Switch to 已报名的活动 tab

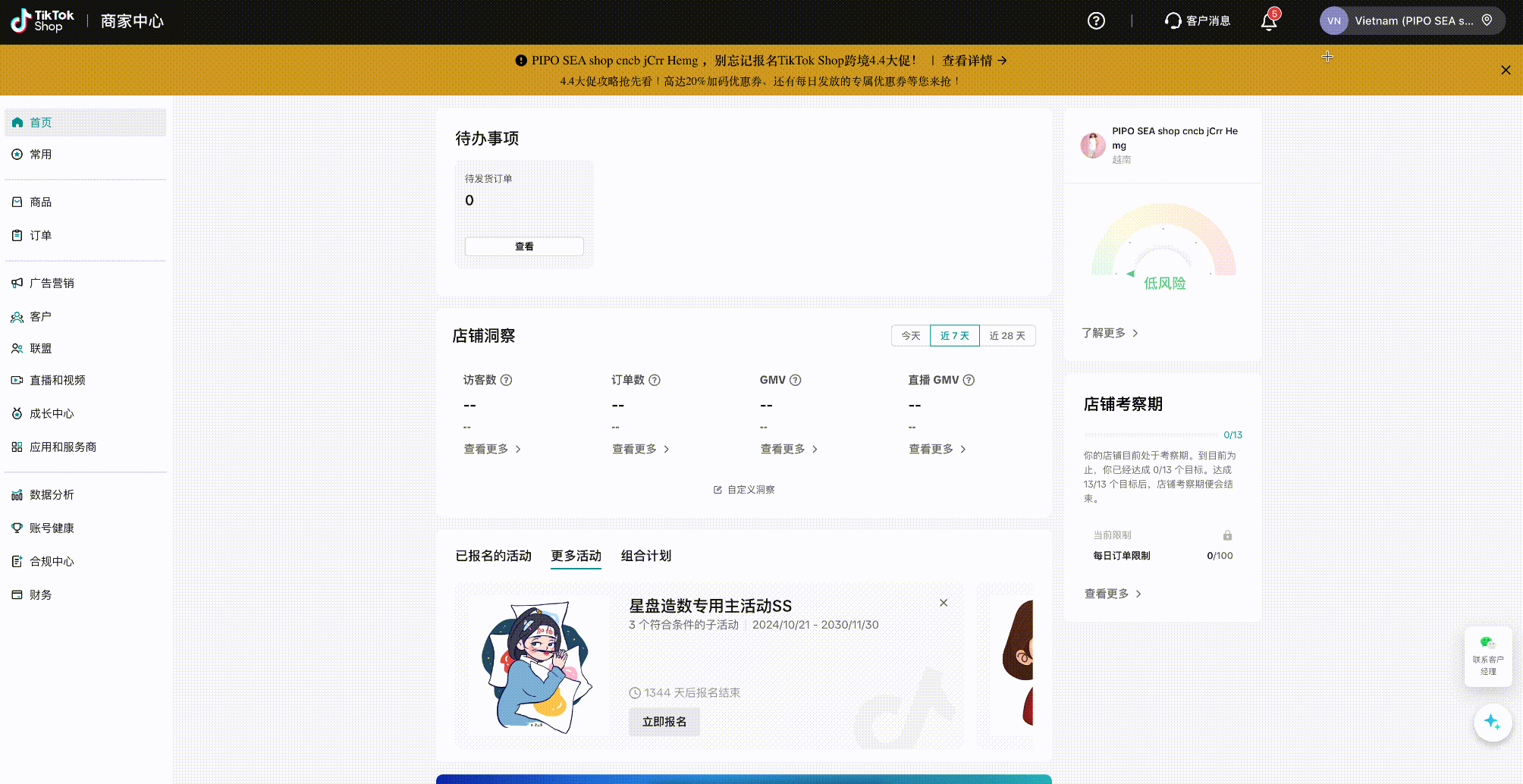[493, 556]
